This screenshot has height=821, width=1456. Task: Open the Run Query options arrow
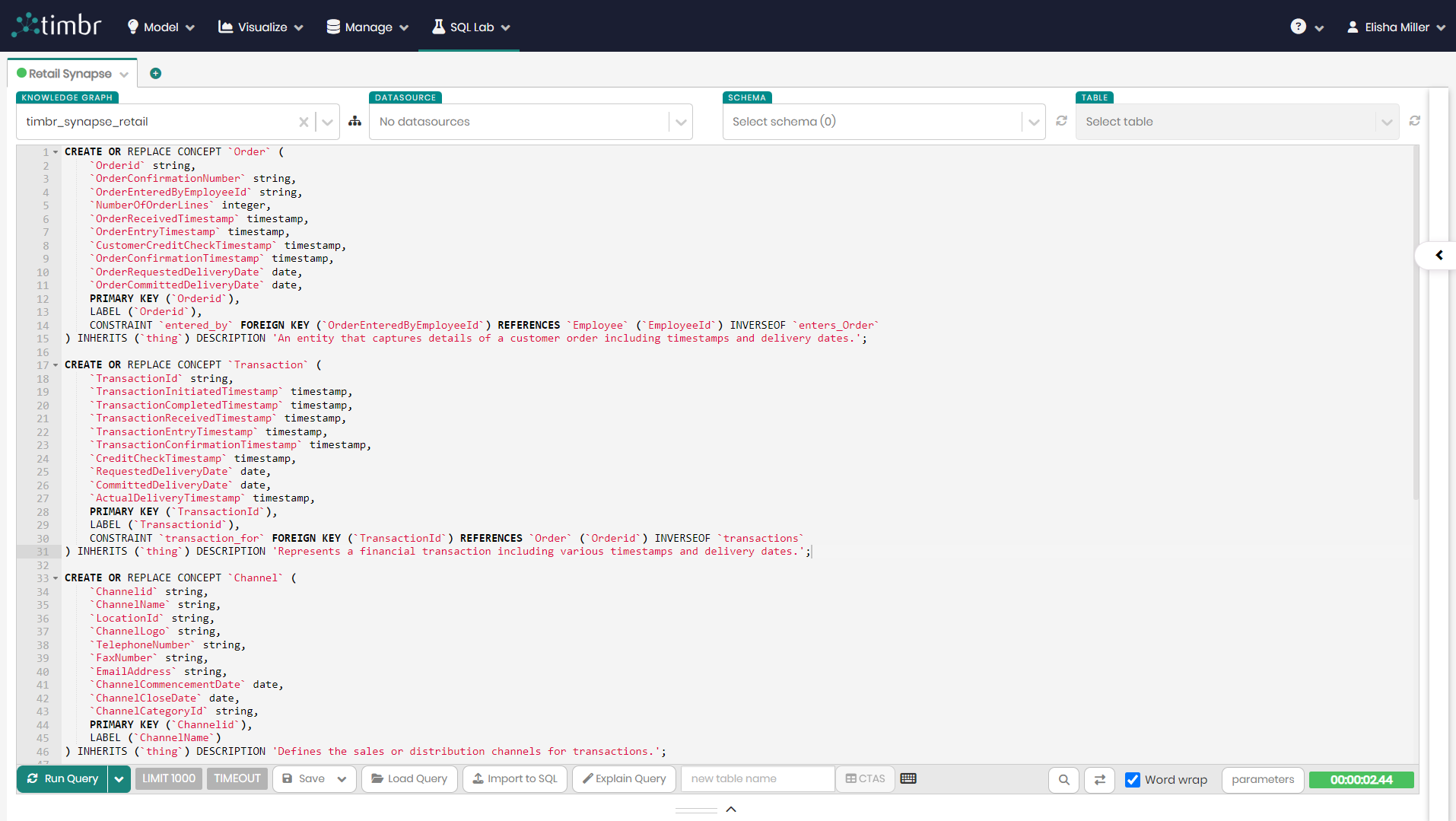pos(119,778)
